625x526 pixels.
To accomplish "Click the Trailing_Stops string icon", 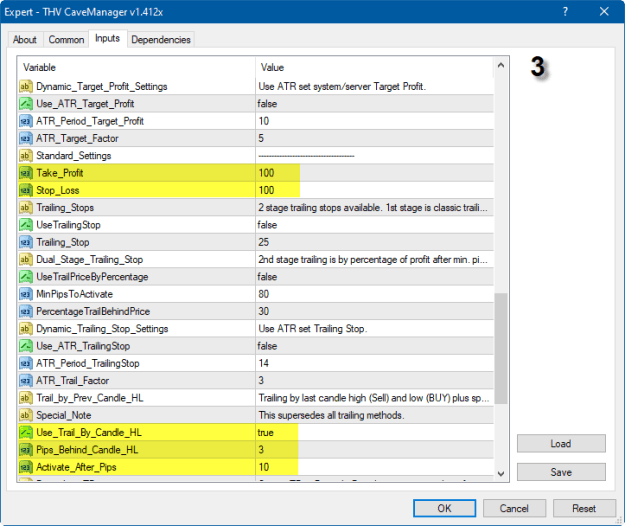I will (25, 208).
